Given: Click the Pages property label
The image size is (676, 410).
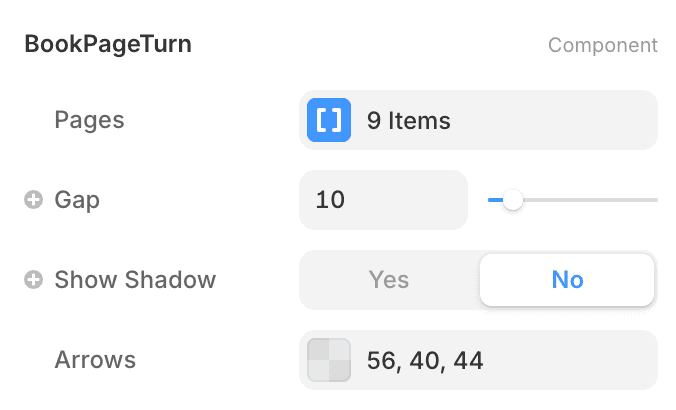Looking at the screenshot, I should [x=89, y=120].
